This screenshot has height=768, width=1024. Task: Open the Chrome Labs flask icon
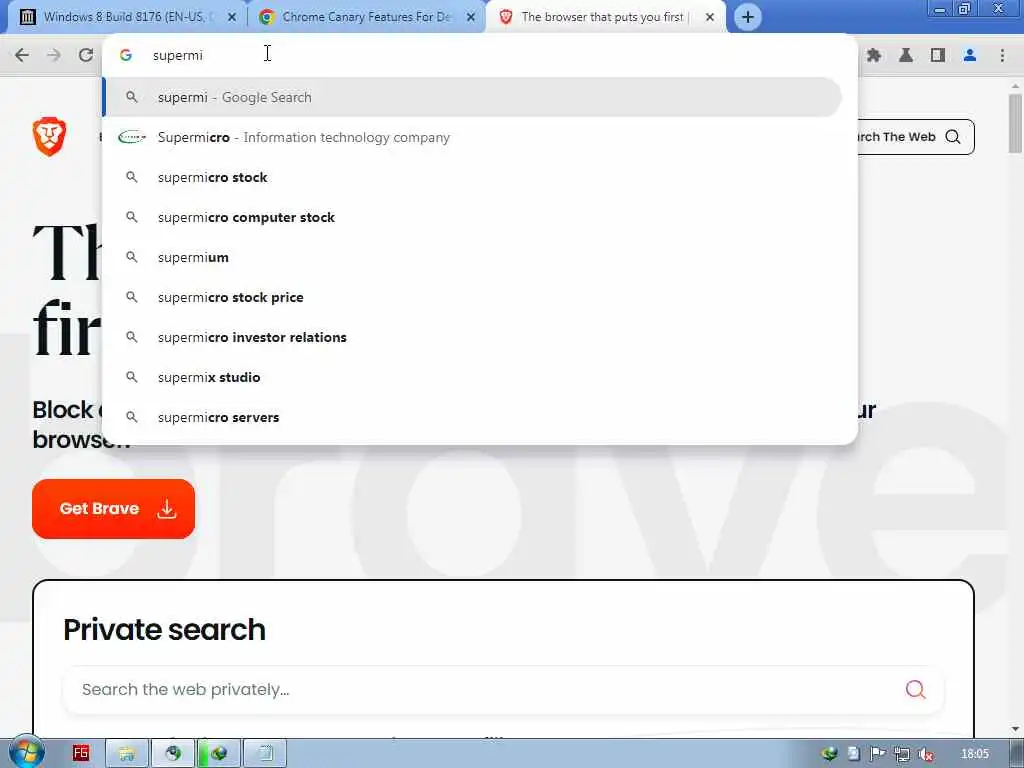[906, 56]
